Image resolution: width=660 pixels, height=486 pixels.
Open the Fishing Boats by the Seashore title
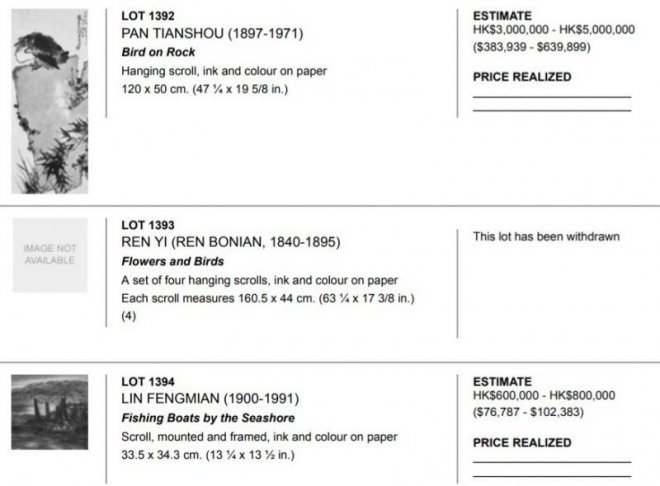point(208,418)
